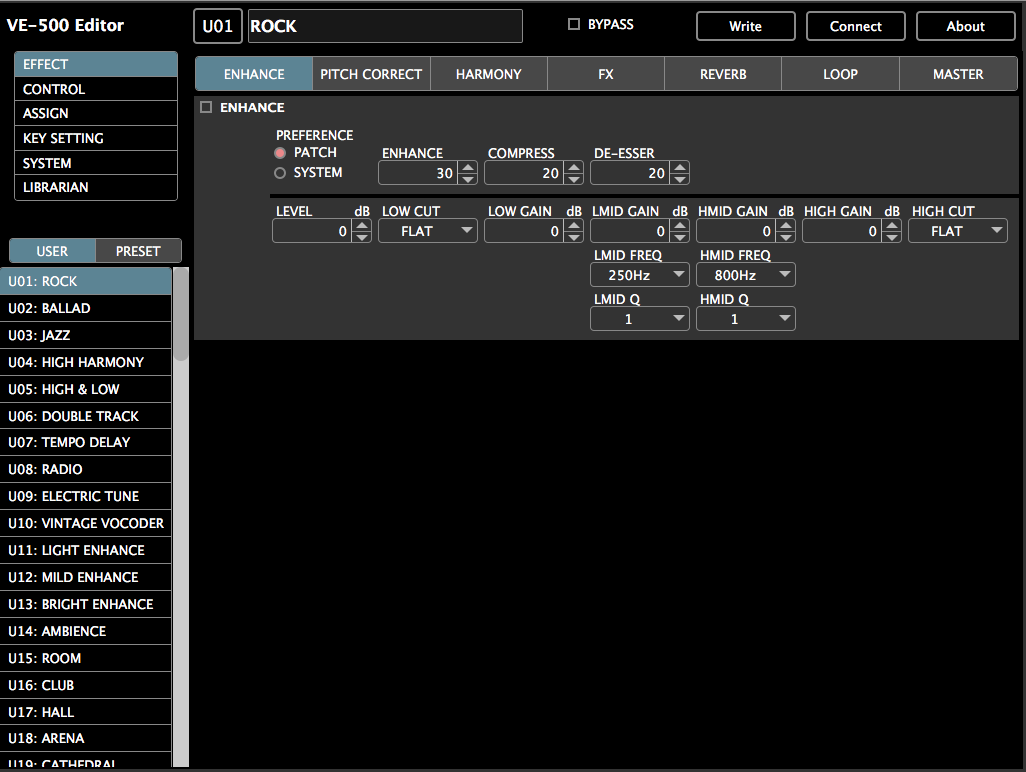This screenshot has width=1026, height=772.
Task: Switch patch list to PRESET
Action: 138,251
